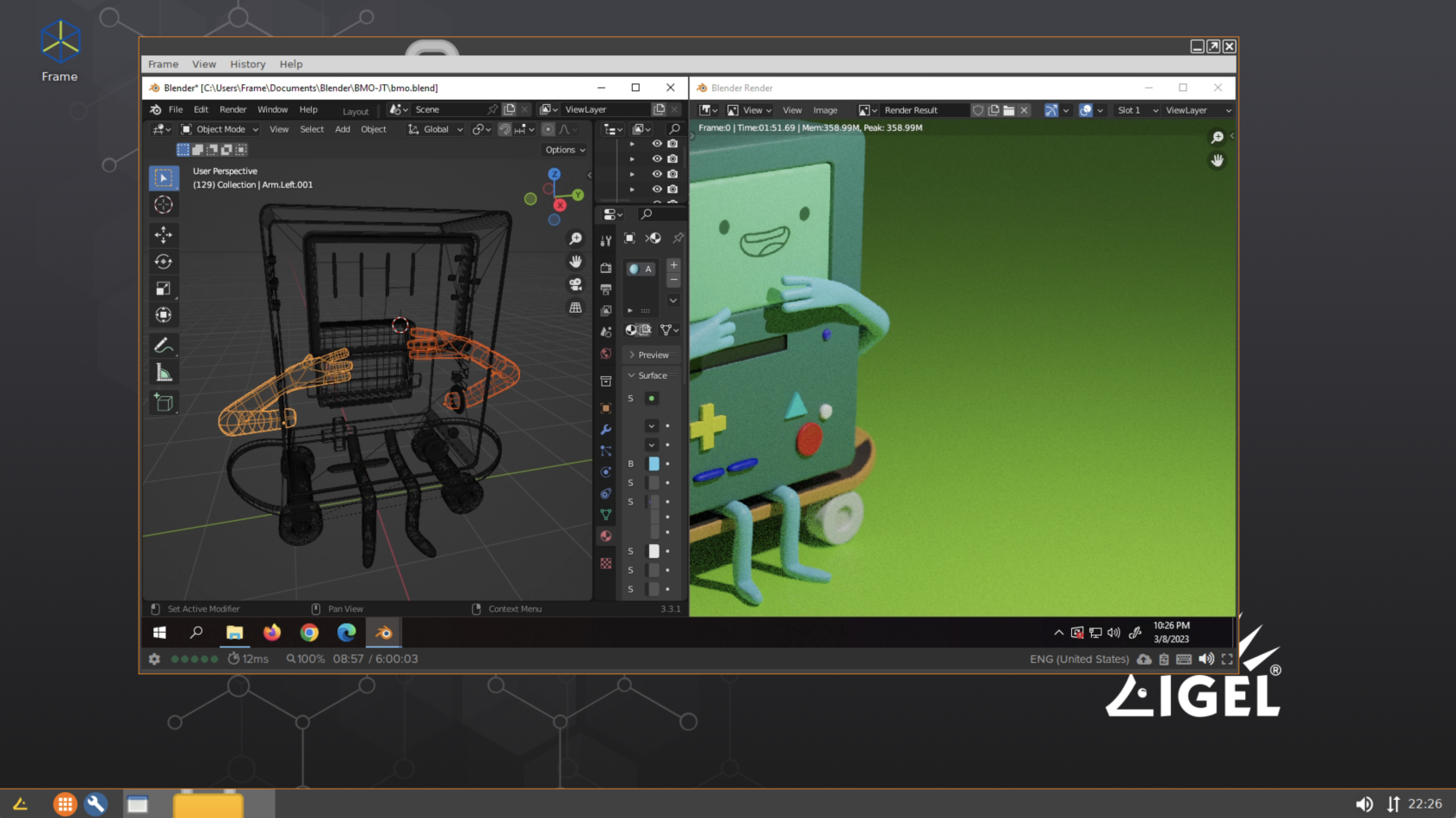The image size is (1456, 818).
Task: Click the Base Color blue swatch
Action: pyautogui.click(x=653, y=464)
